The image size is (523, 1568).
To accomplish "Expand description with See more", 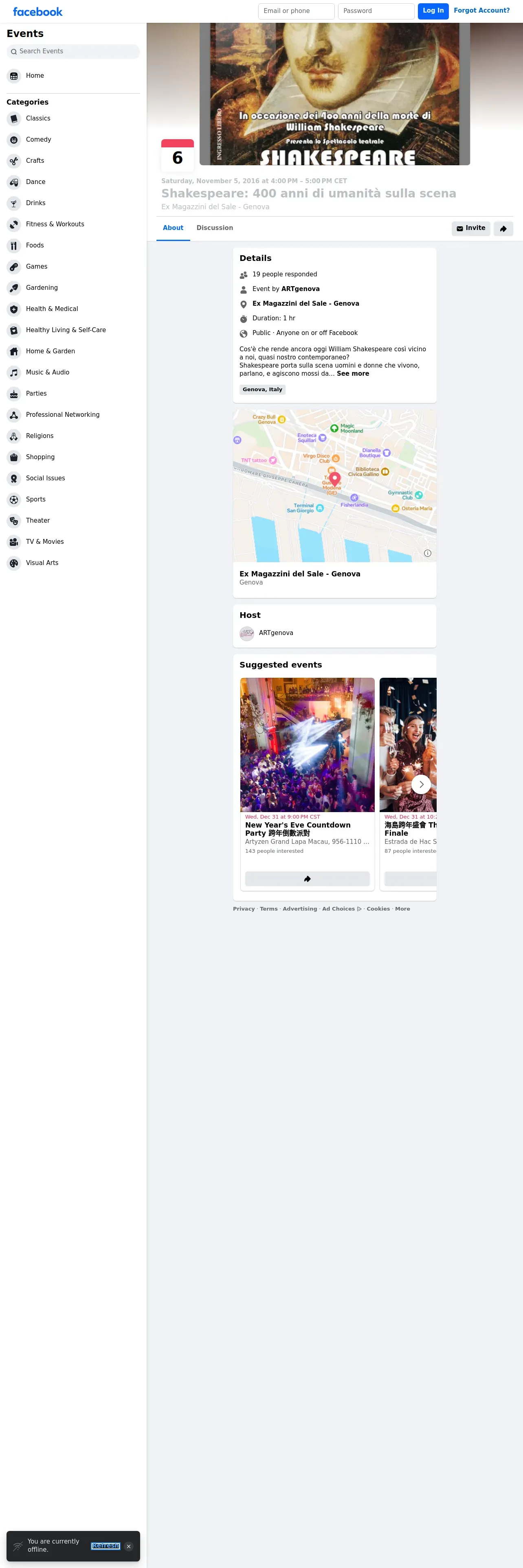I will 353,374.
